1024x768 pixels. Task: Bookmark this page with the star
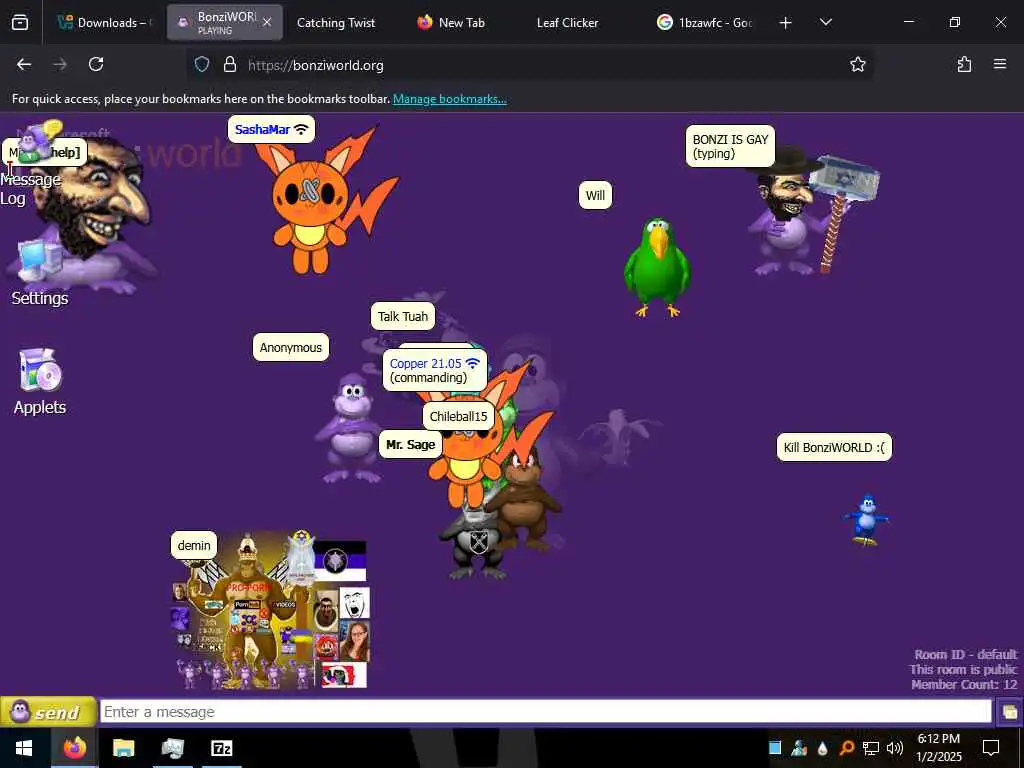tap(857, 64)
